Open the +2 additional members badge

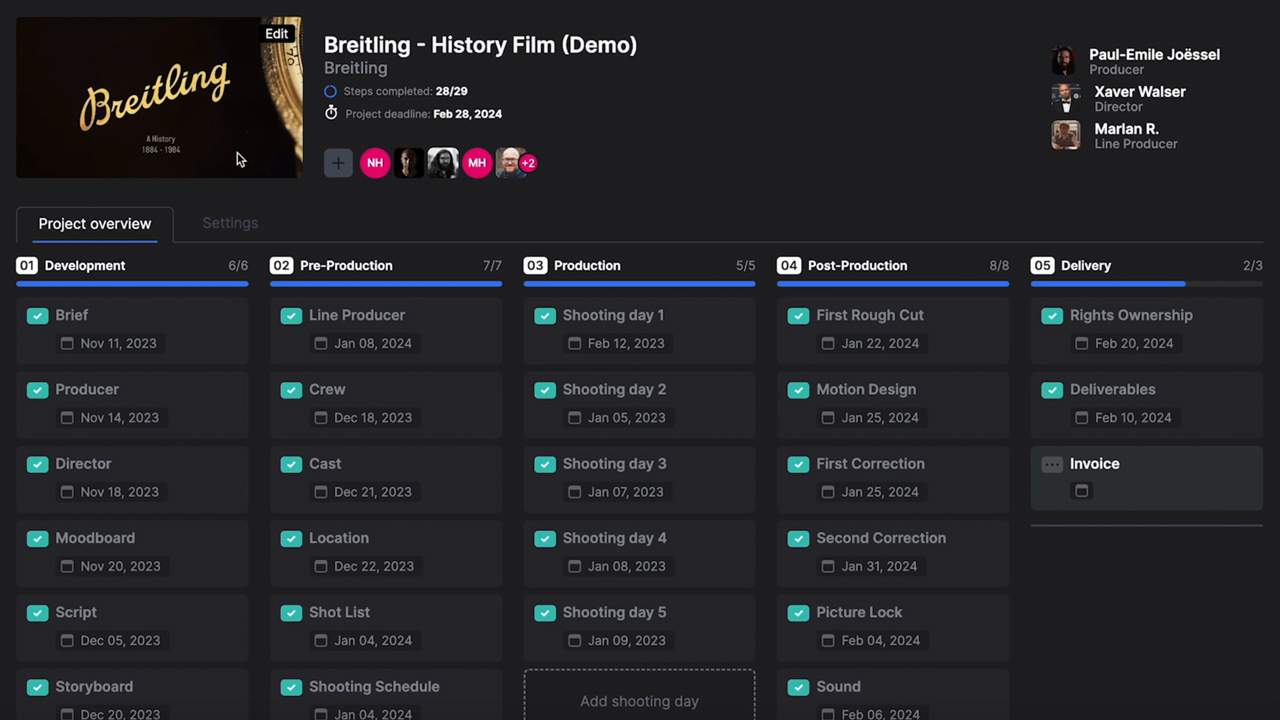click(528, 163)
